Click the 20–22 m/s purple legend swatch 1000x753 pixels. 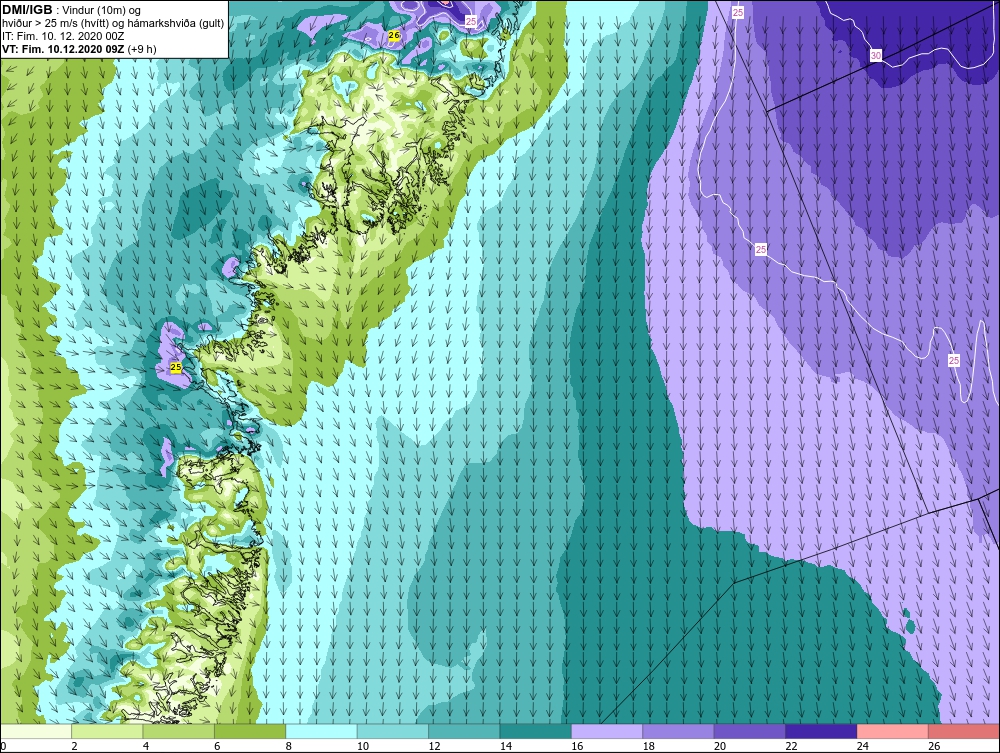pyautogui.click(x=750, y=731)
